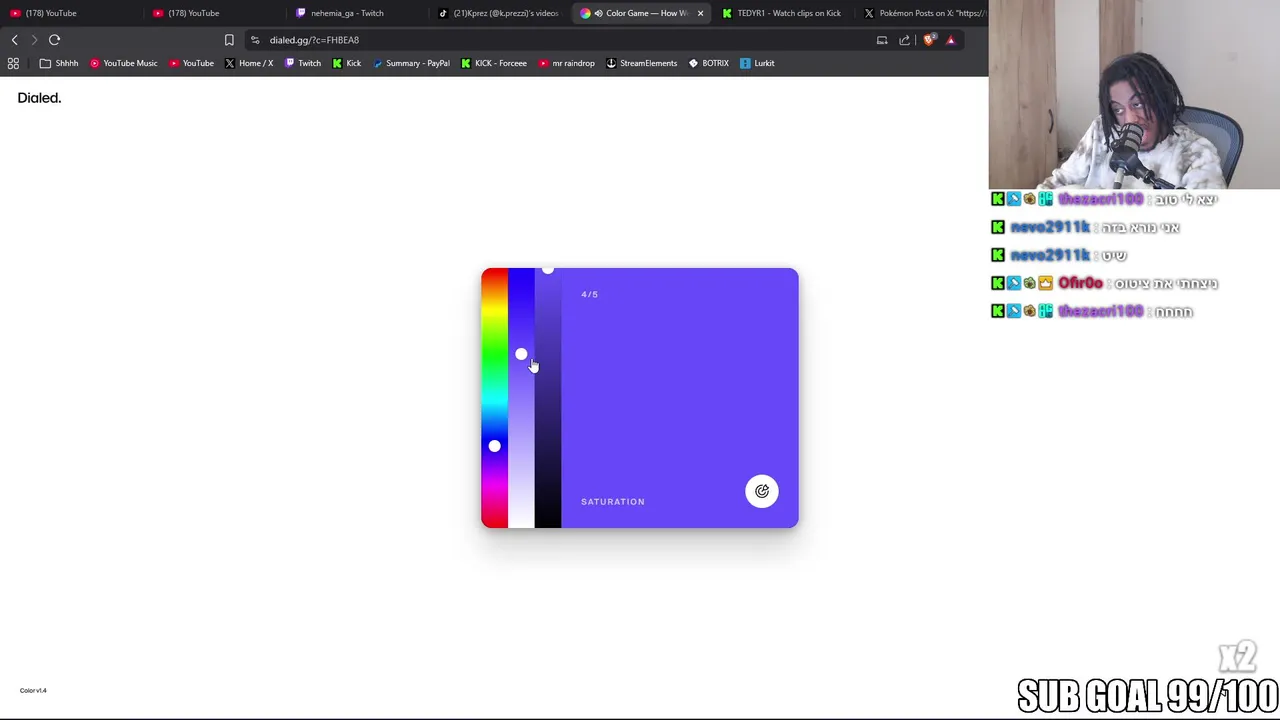Click the cast screen icon in toolbar
Viewport: 1280px width, 720px height.
(882, 40)
